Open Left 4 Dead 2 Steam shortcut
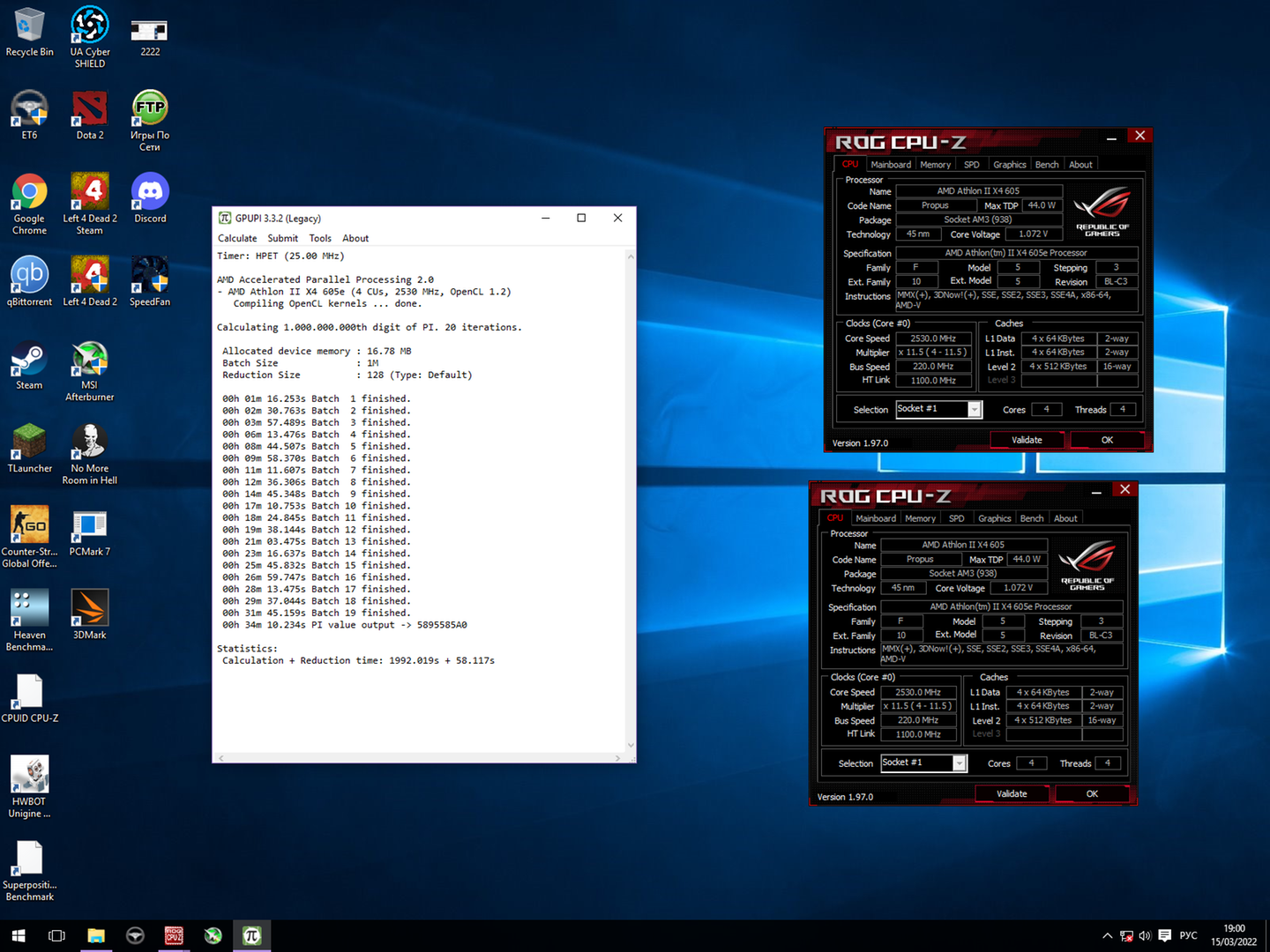The image size is (1270, 952). click(90, 204)
